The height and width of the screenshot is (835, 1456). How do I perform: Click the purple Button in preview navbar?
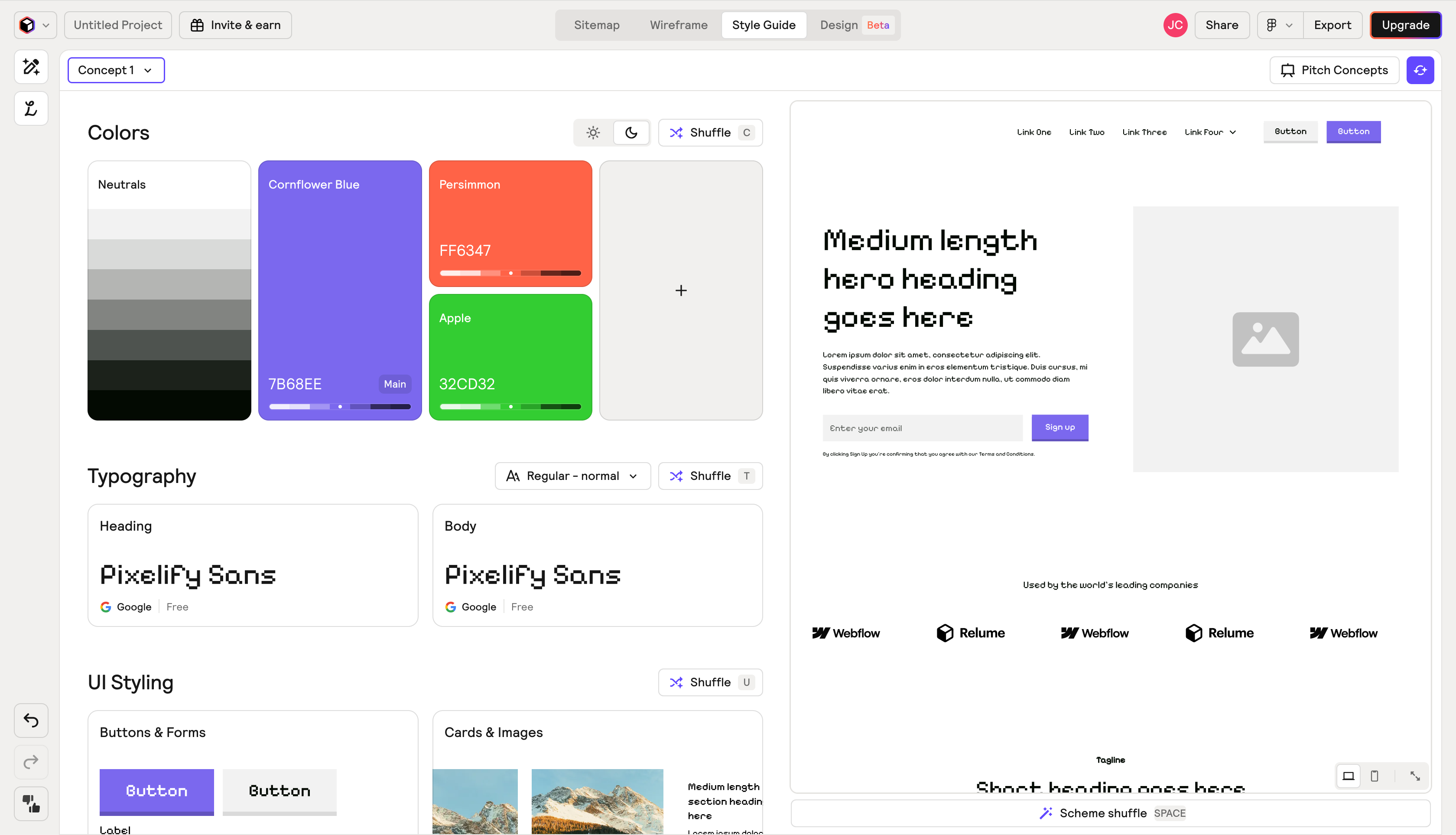pyautogui.click(x=1353, y=131)
